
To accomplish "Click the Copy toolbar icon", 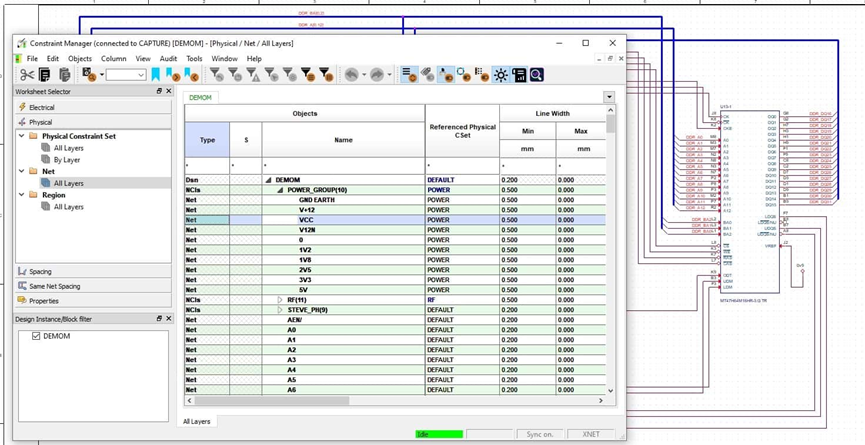I will pos(45,75).
